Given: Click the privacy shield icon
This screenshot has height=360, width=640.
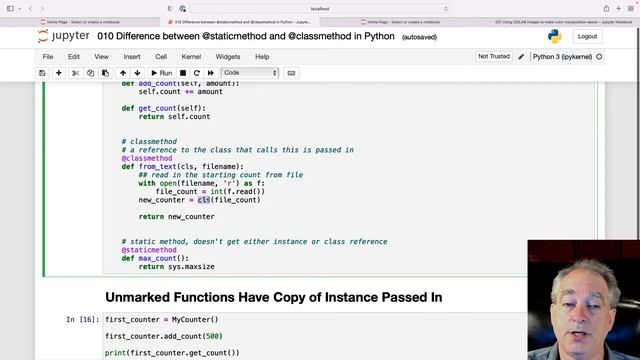Looking at the screenshot, I should pos(170,9).
